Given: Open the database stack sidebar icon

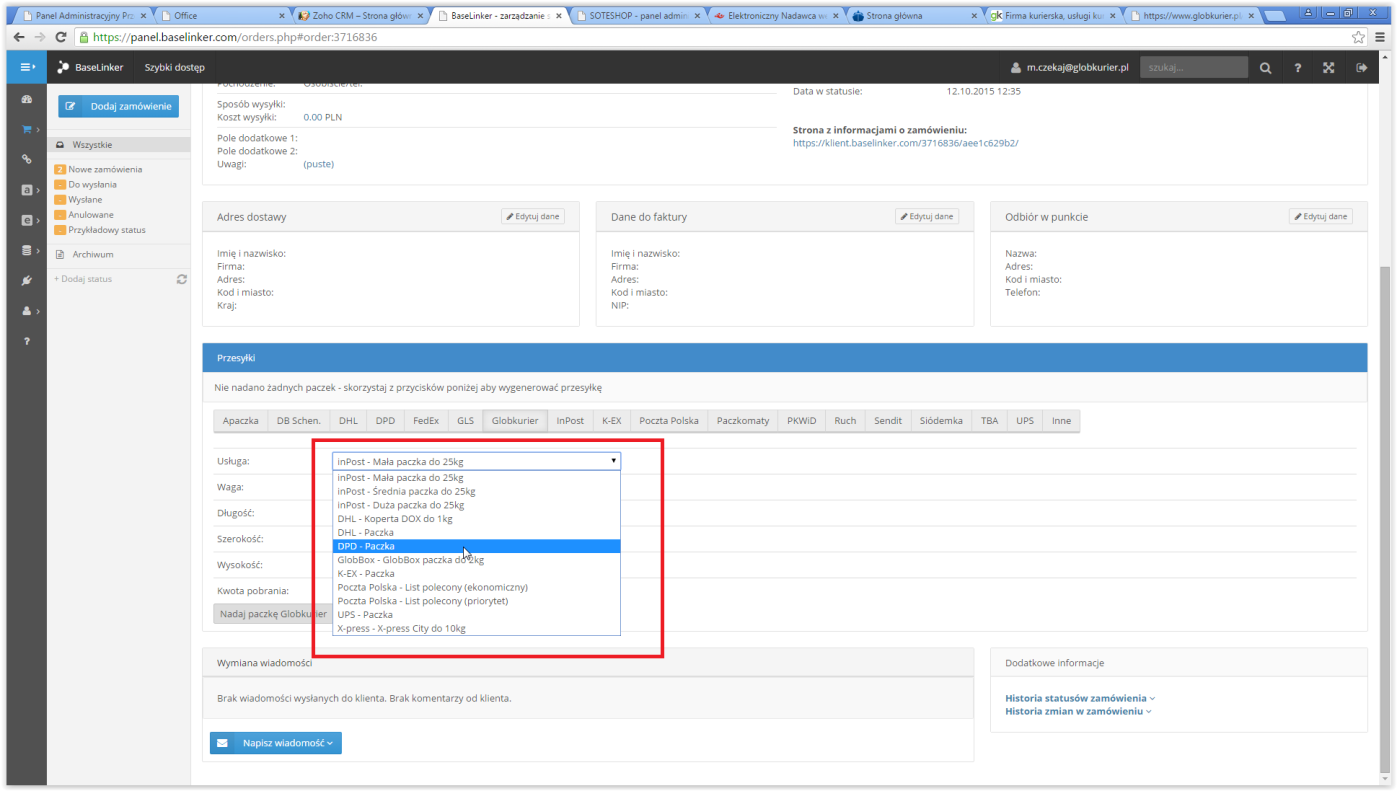Looking at the screenshot, I should click(x=27, y=250).
